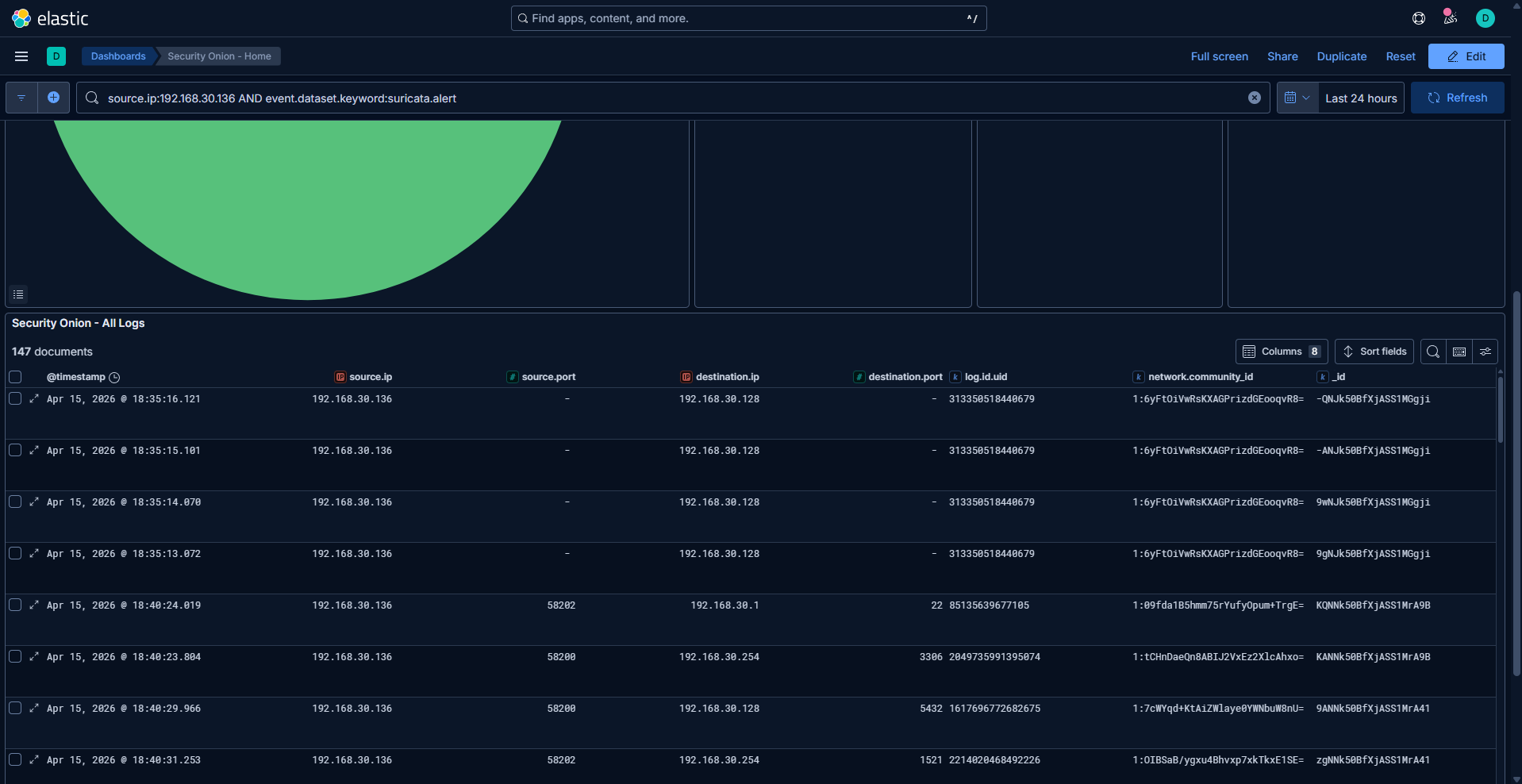
Task: Clear the query input text
Action: click(1255, 98)
